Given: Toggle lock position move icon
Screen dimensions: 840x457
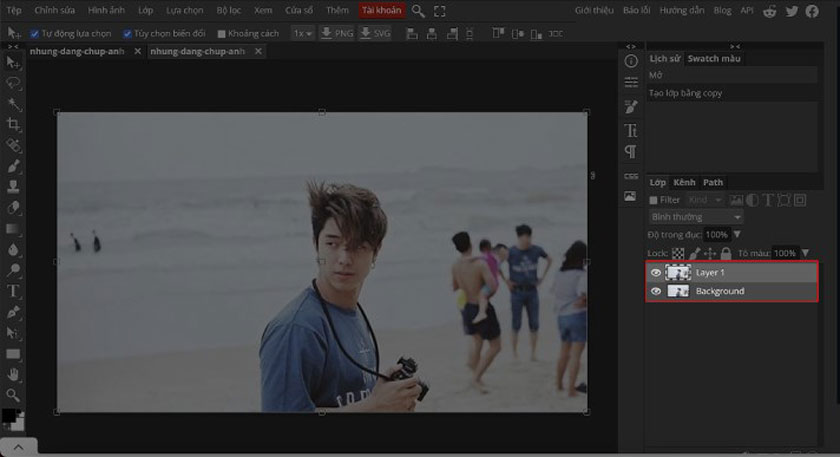Looking at the screenshot, I should tap(710, 253).
